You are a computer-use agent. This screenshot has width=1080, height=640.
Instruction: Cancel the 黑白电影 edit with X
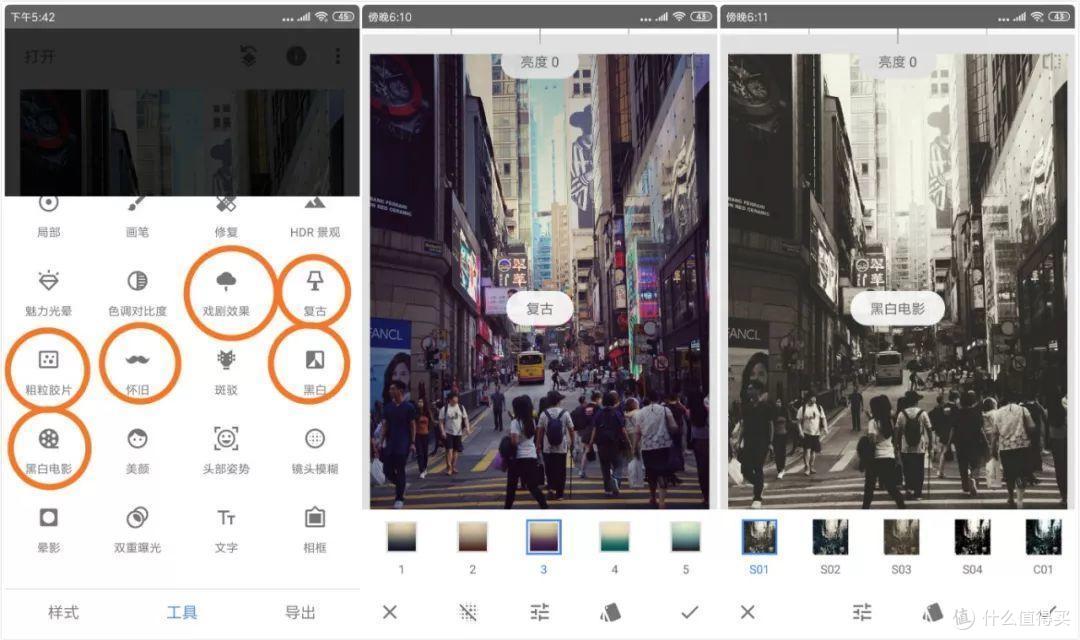747,612
